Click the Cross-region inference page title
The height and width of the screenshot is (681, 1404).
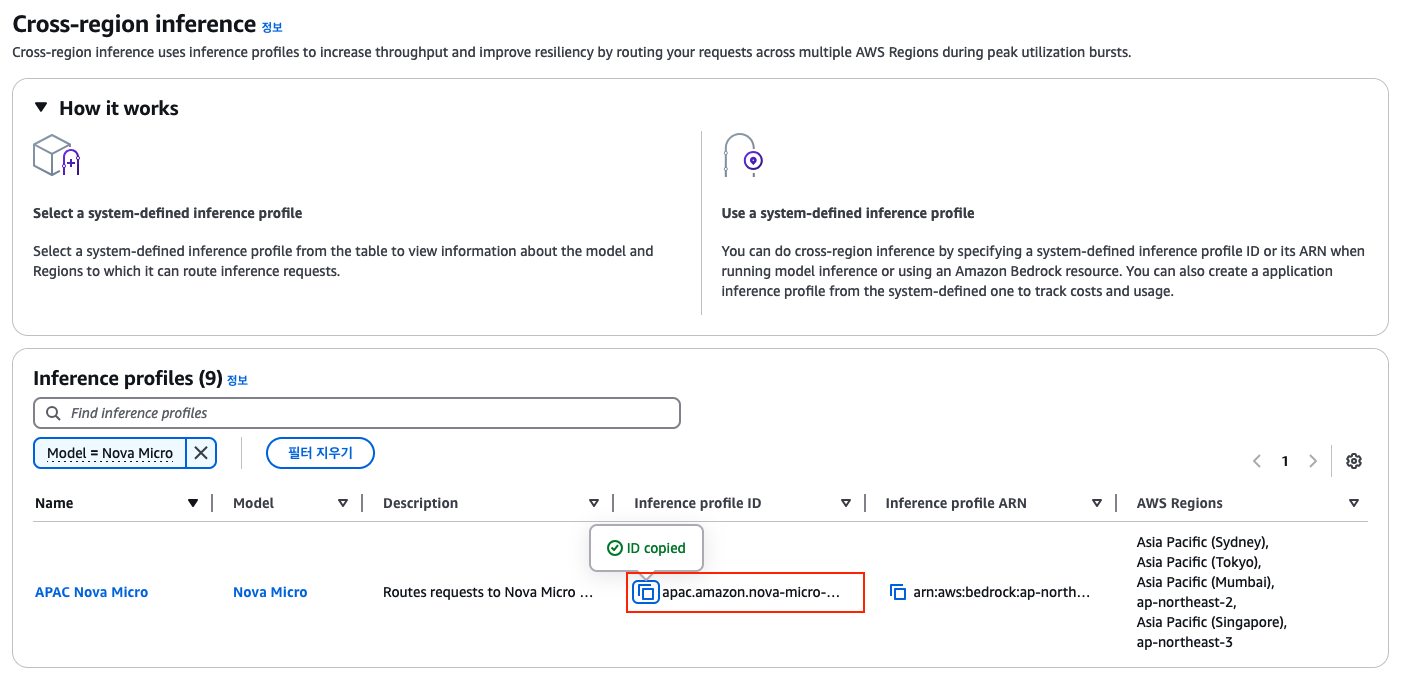pyautogui.click(x=134, y=24)
